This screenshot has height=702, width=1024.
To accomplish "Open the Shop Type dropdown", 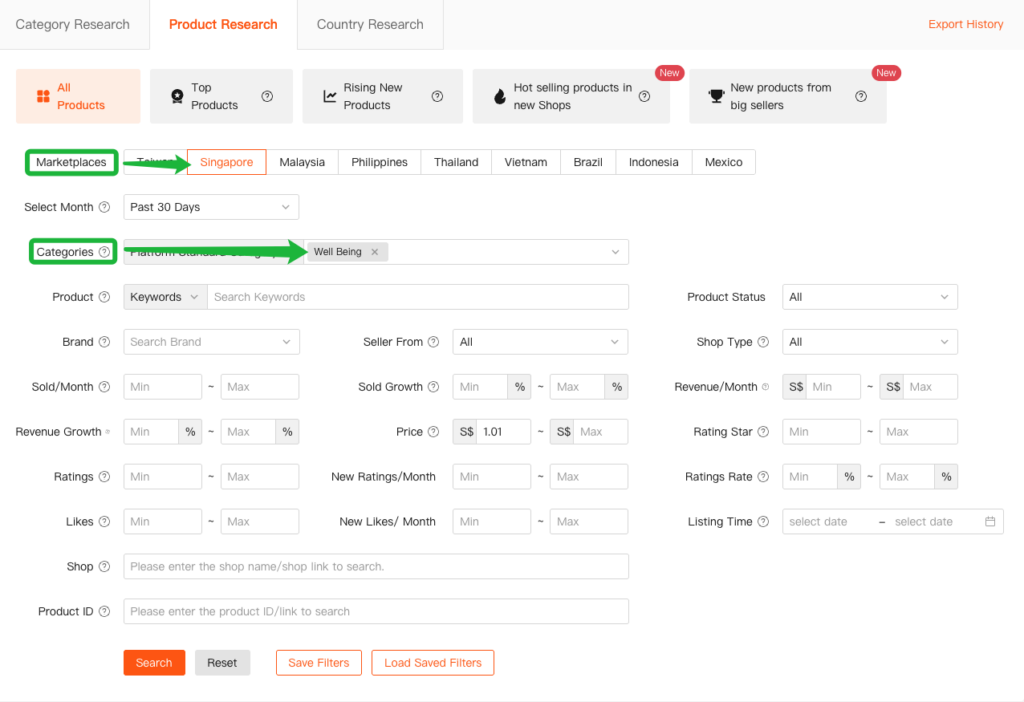I will (x=869, y=342).
